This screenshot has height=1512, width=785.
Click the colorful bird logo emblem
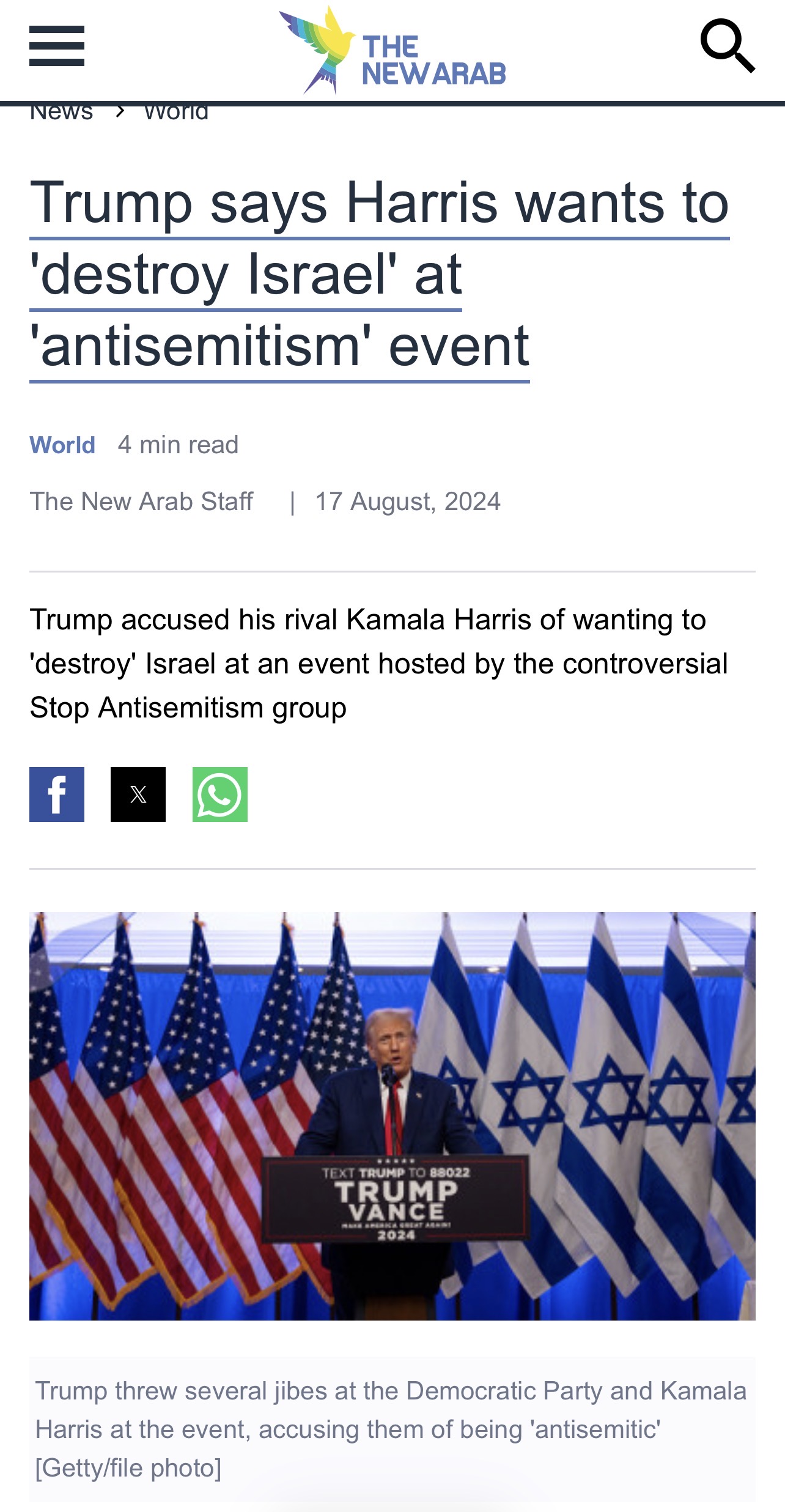pyautogui.click(x=318, y=50)
